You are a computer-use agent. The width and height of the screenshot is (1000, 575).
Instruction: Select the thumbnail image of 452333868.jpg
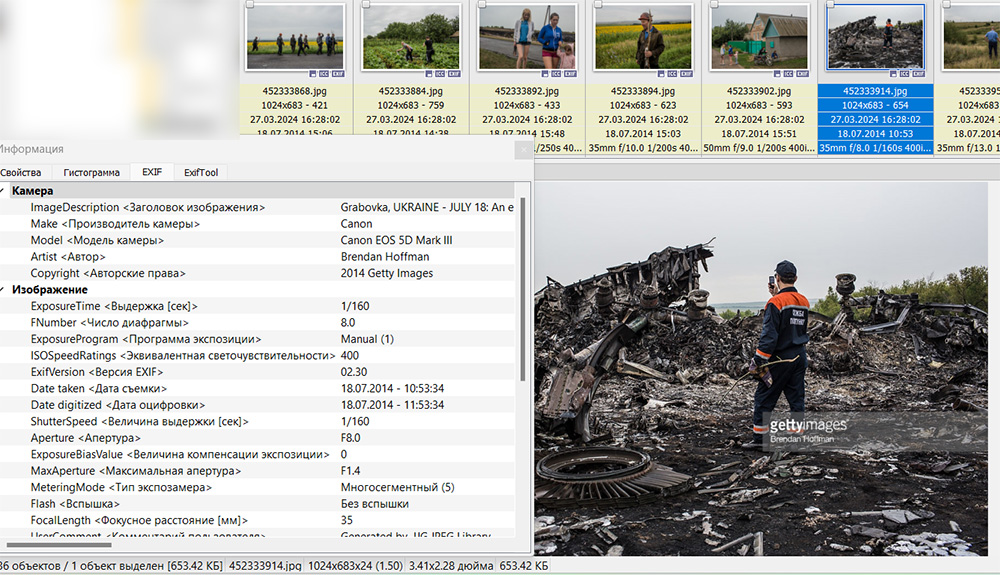(x=295, y=37)
